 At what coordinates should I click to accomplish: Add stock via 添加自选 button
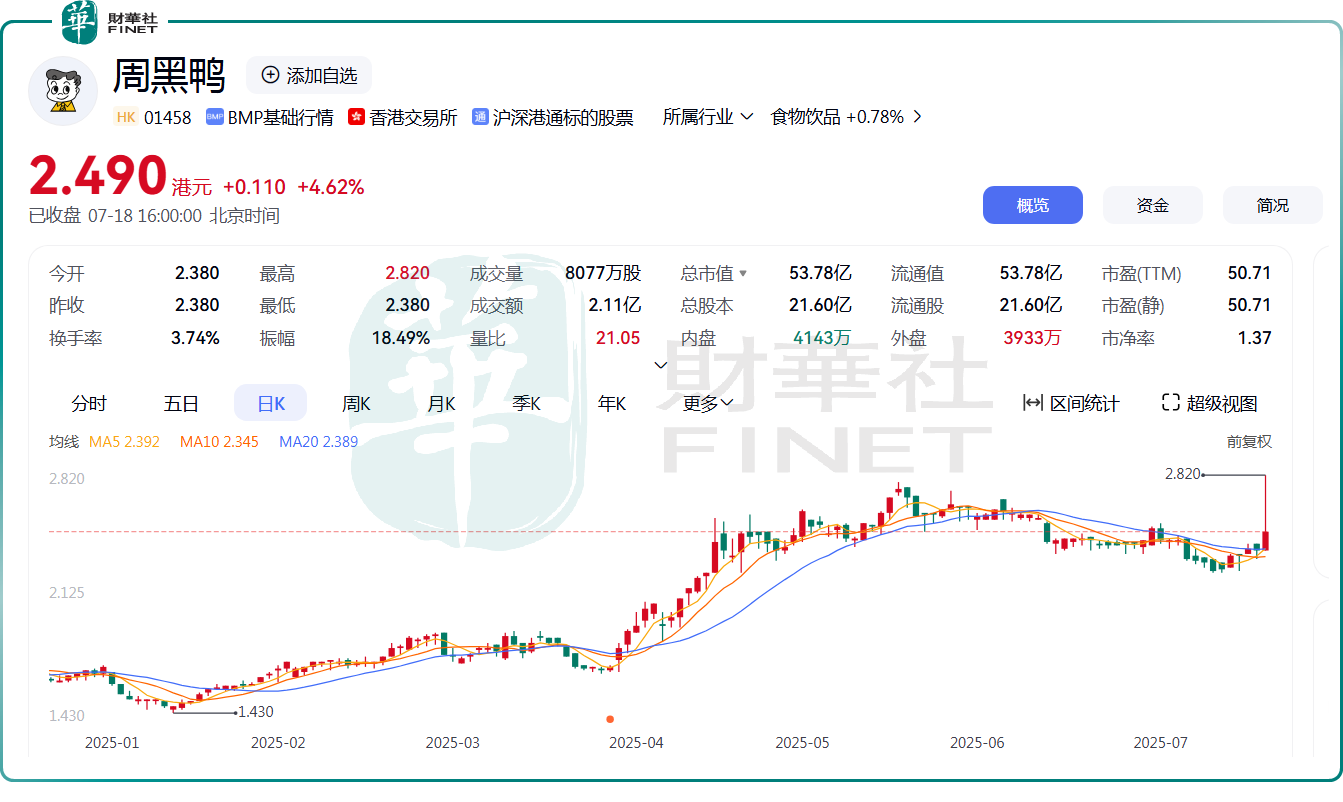(x=309, y=75)
